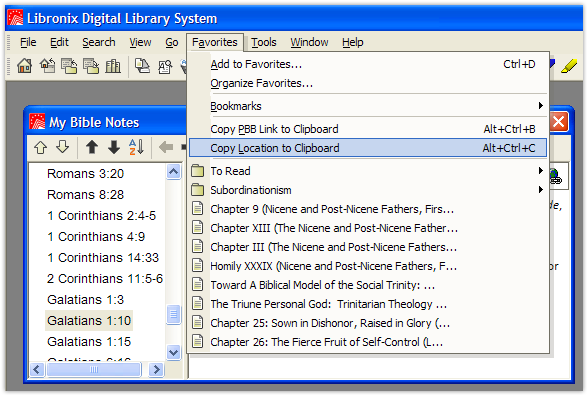Select note Romans 8:28
The width and height of the screenshot is (588, 396).
pyautogui.click(x=86, y=195)
